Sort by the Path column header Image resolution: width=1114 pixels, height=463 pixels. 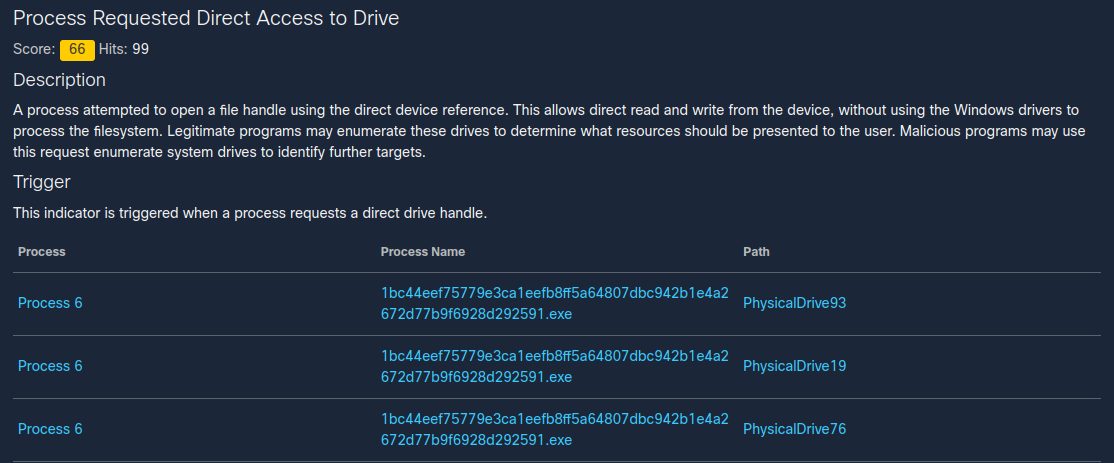point(756,252)
